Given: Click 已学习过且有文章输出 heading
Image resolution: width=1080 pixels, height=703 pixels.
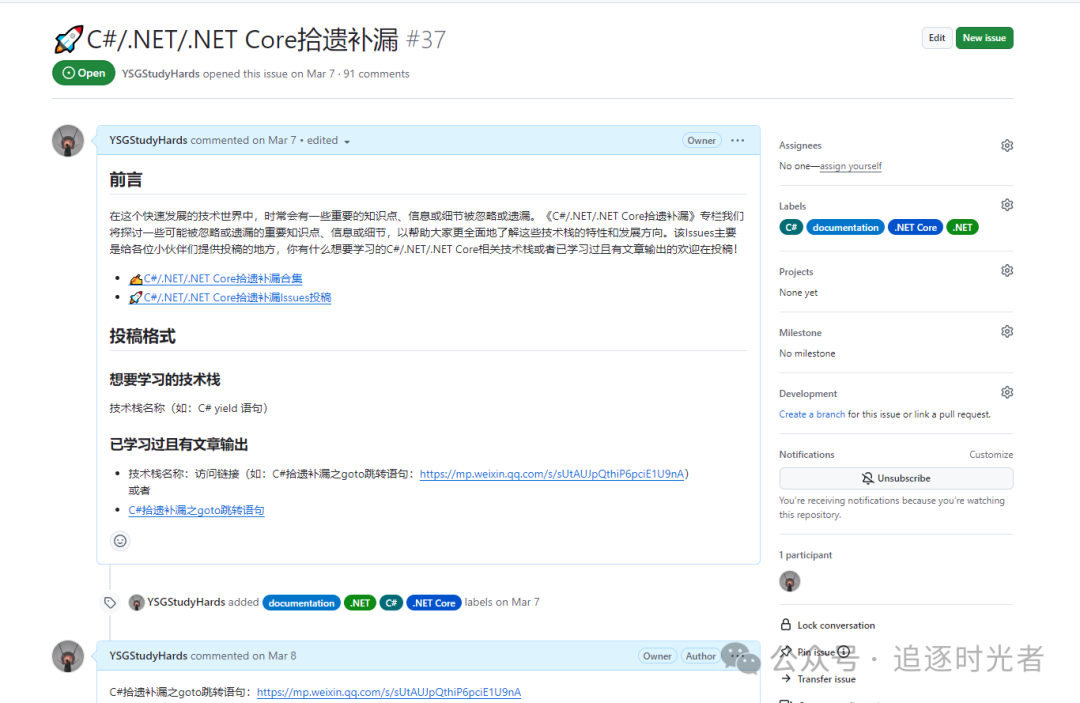Looking at the screenshot, I should (178, 445).
